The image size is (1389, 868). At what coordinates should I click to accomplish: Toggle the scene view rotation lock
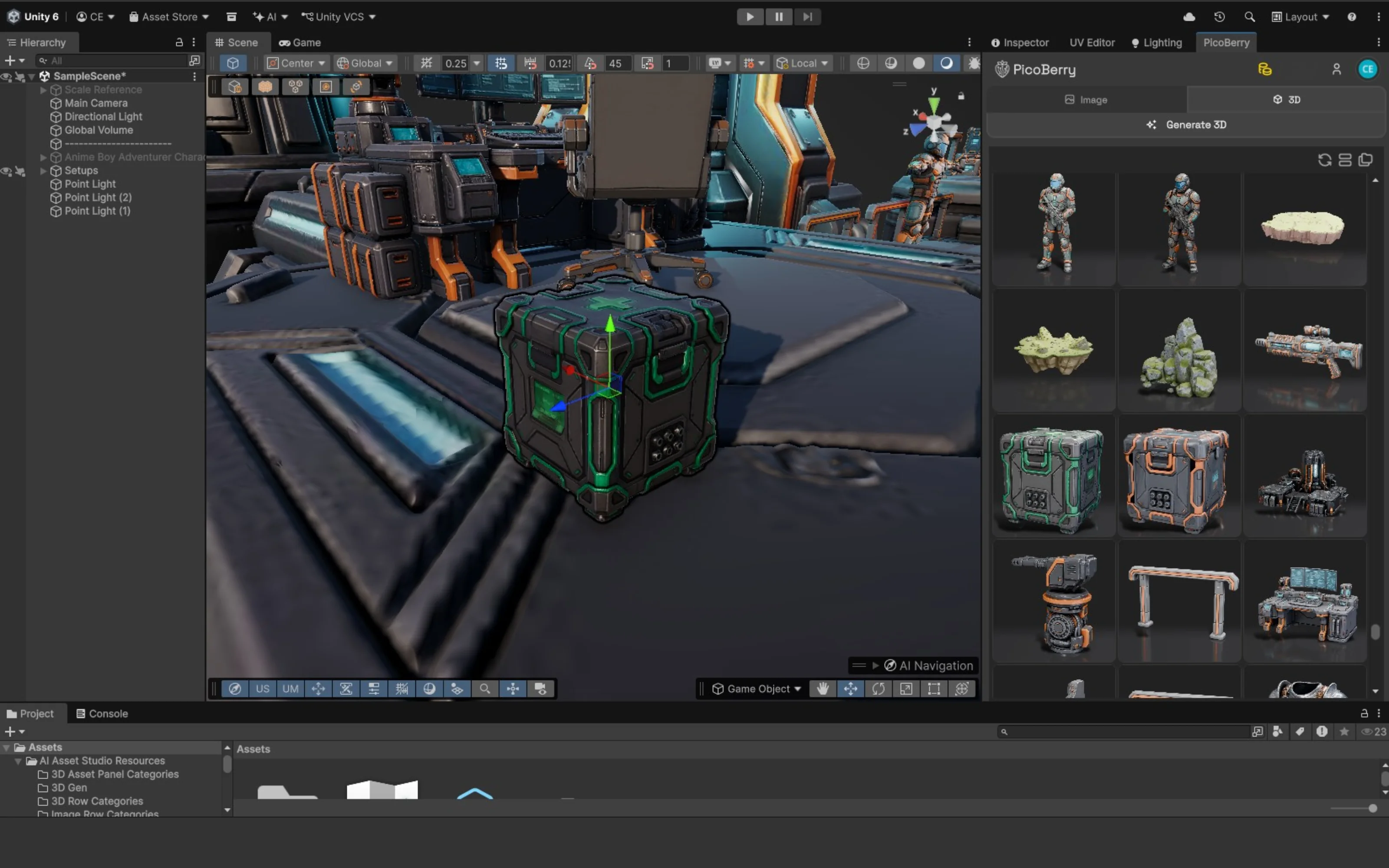pyautogui.click(x=961, y=95)
